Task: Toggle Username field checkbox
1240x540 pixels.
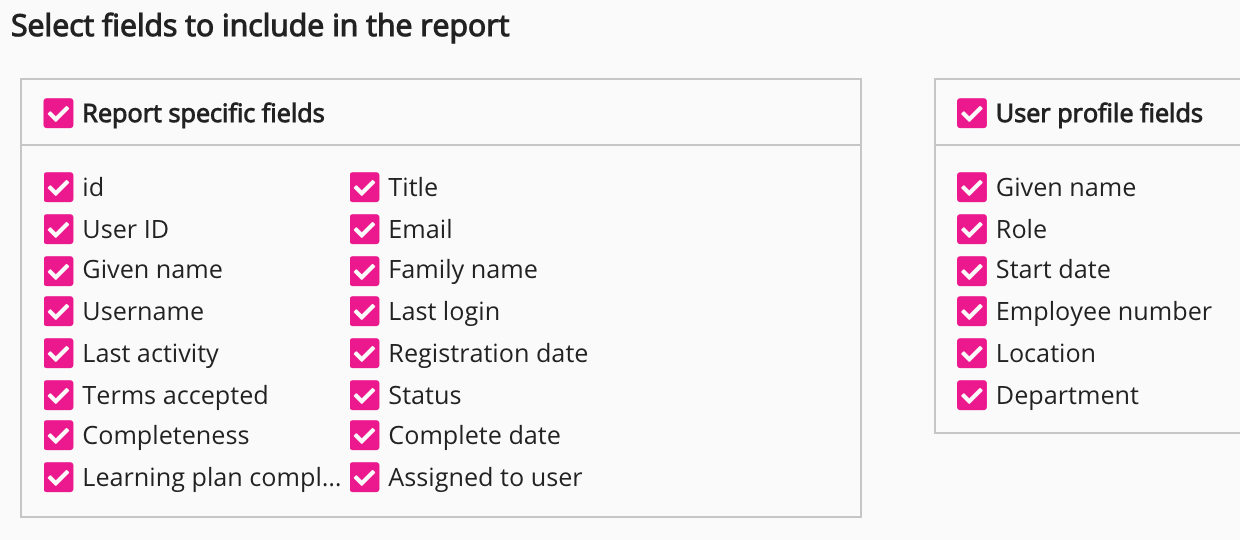Action: [x=59, y=311]
